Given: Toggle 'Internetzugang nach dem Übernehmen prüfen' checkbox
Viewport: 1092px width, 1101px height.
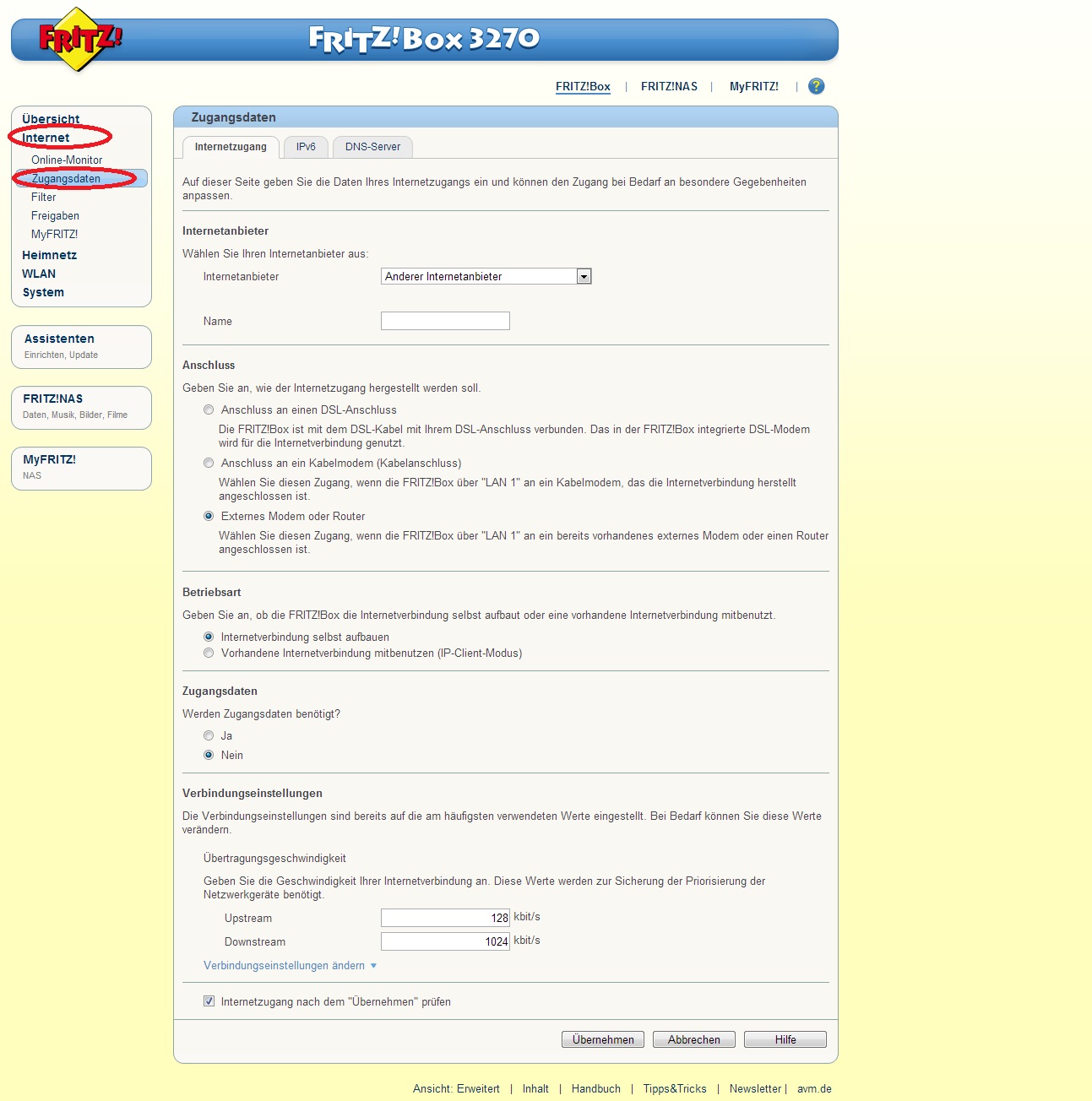Looking at the screenshot, I should pyautogui.click(x=209, y=1001).
